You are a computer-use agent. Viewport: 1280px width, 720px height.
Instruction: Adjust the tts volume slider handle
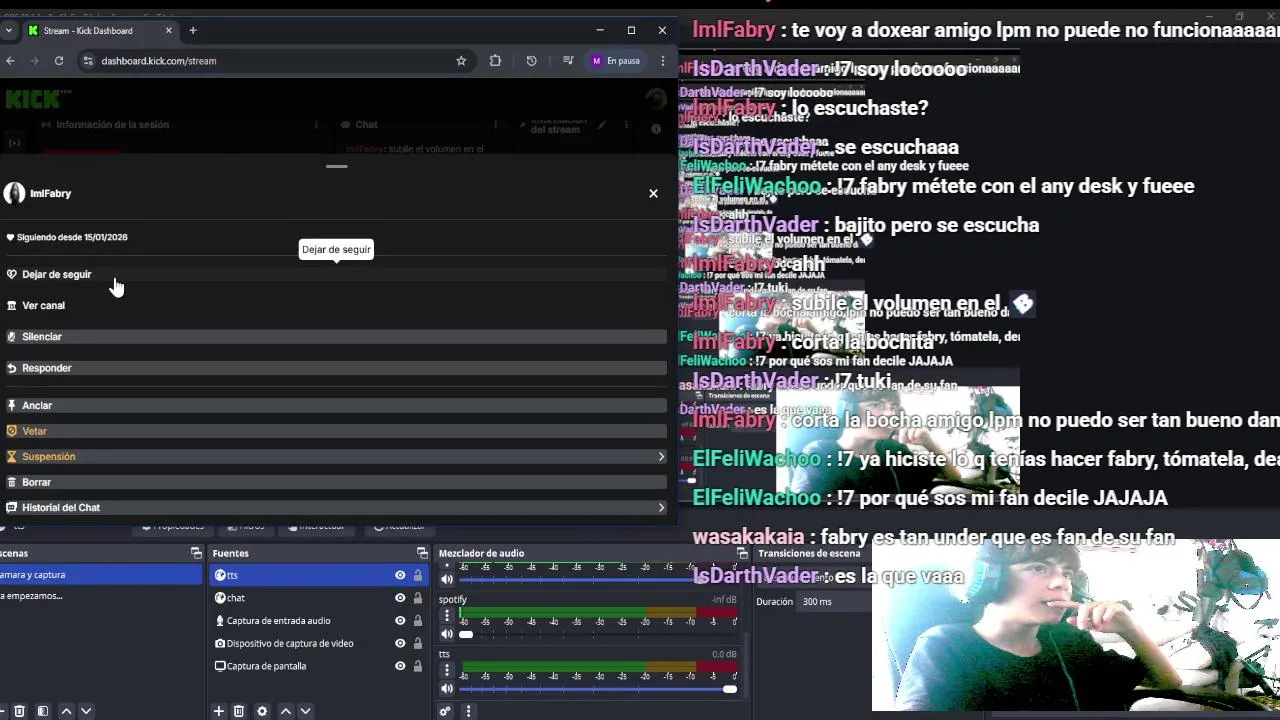[730, 689]
